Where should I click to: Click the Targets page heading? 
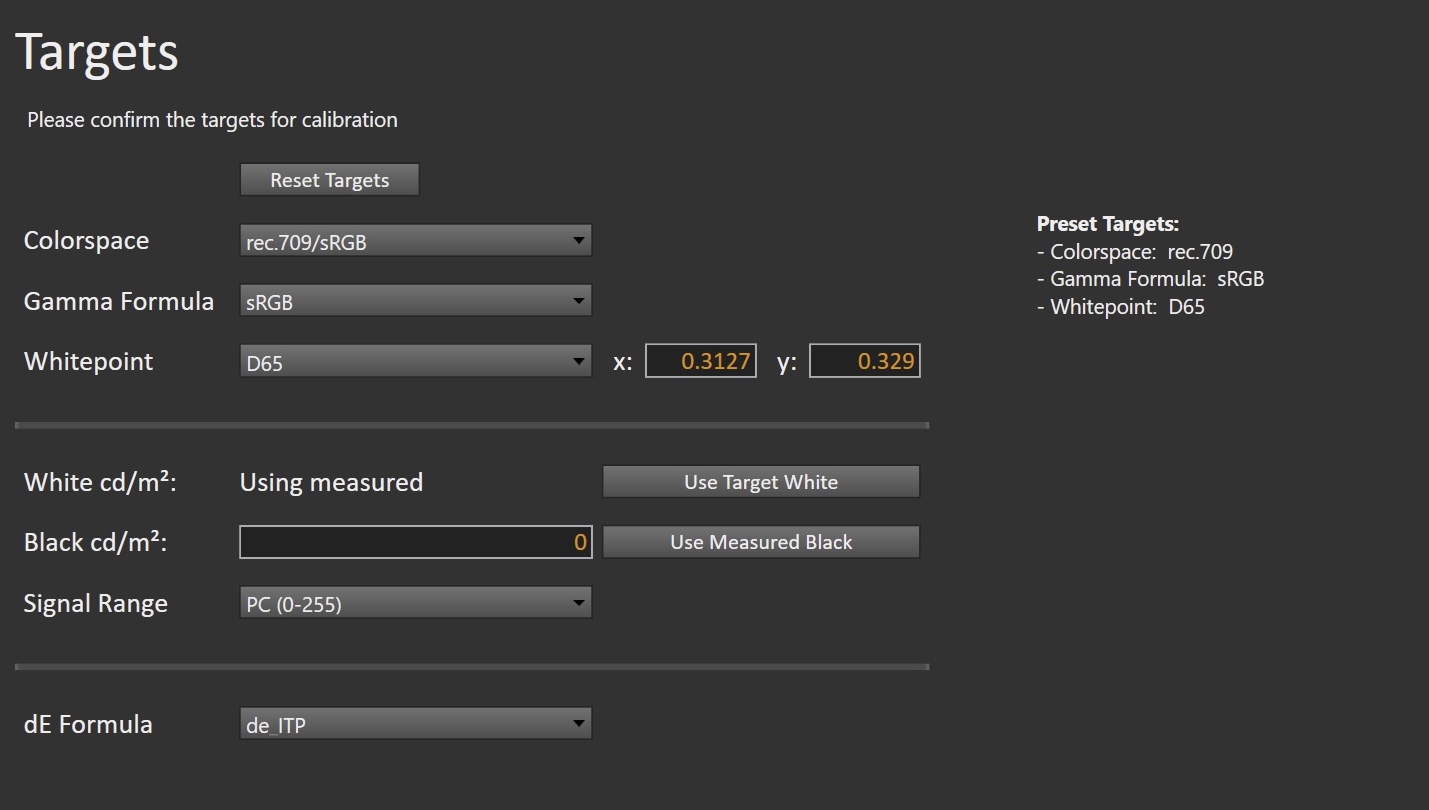[97, 52]
